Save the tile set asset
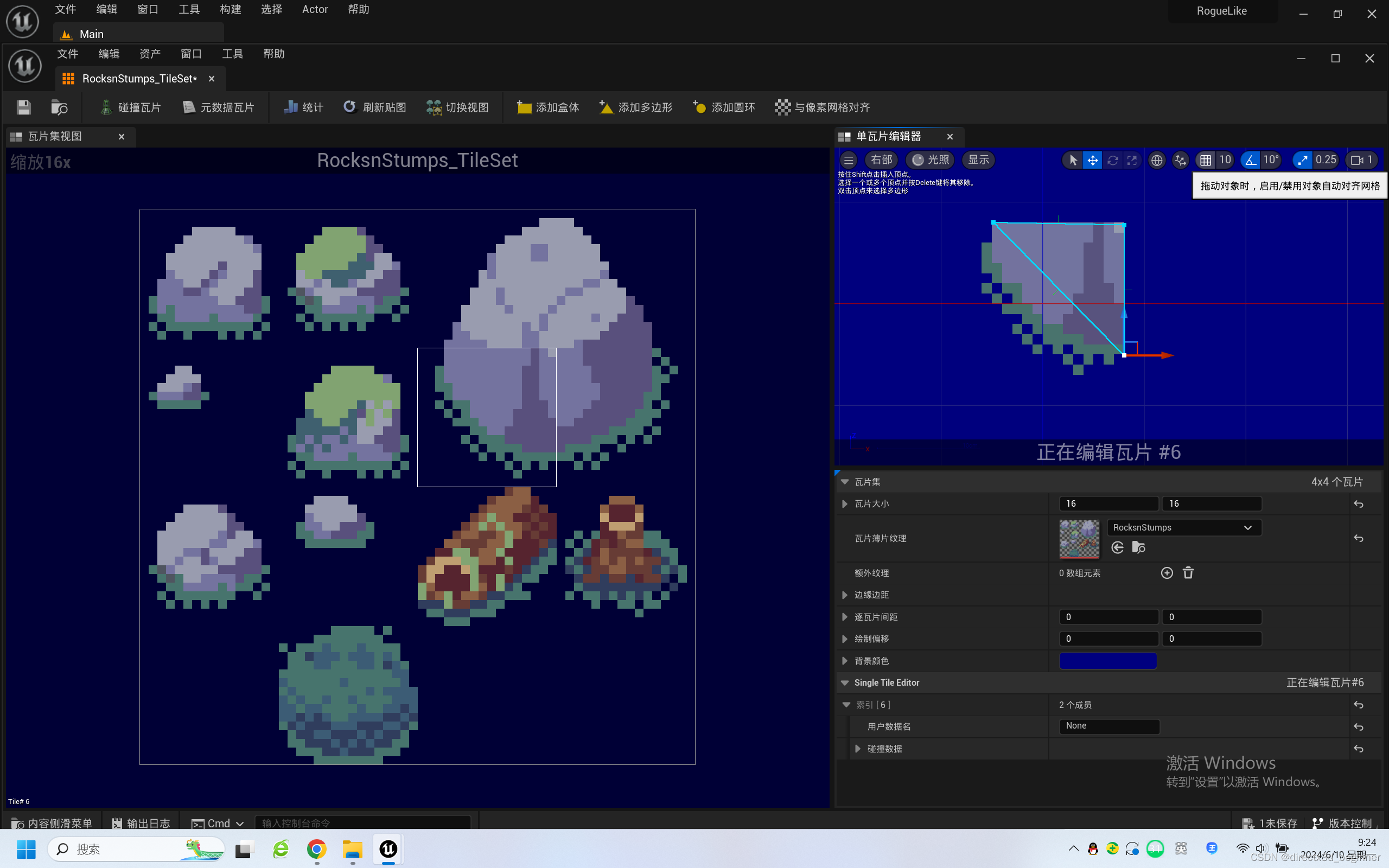The image size is (1389, 868). [x=23, y=107]
